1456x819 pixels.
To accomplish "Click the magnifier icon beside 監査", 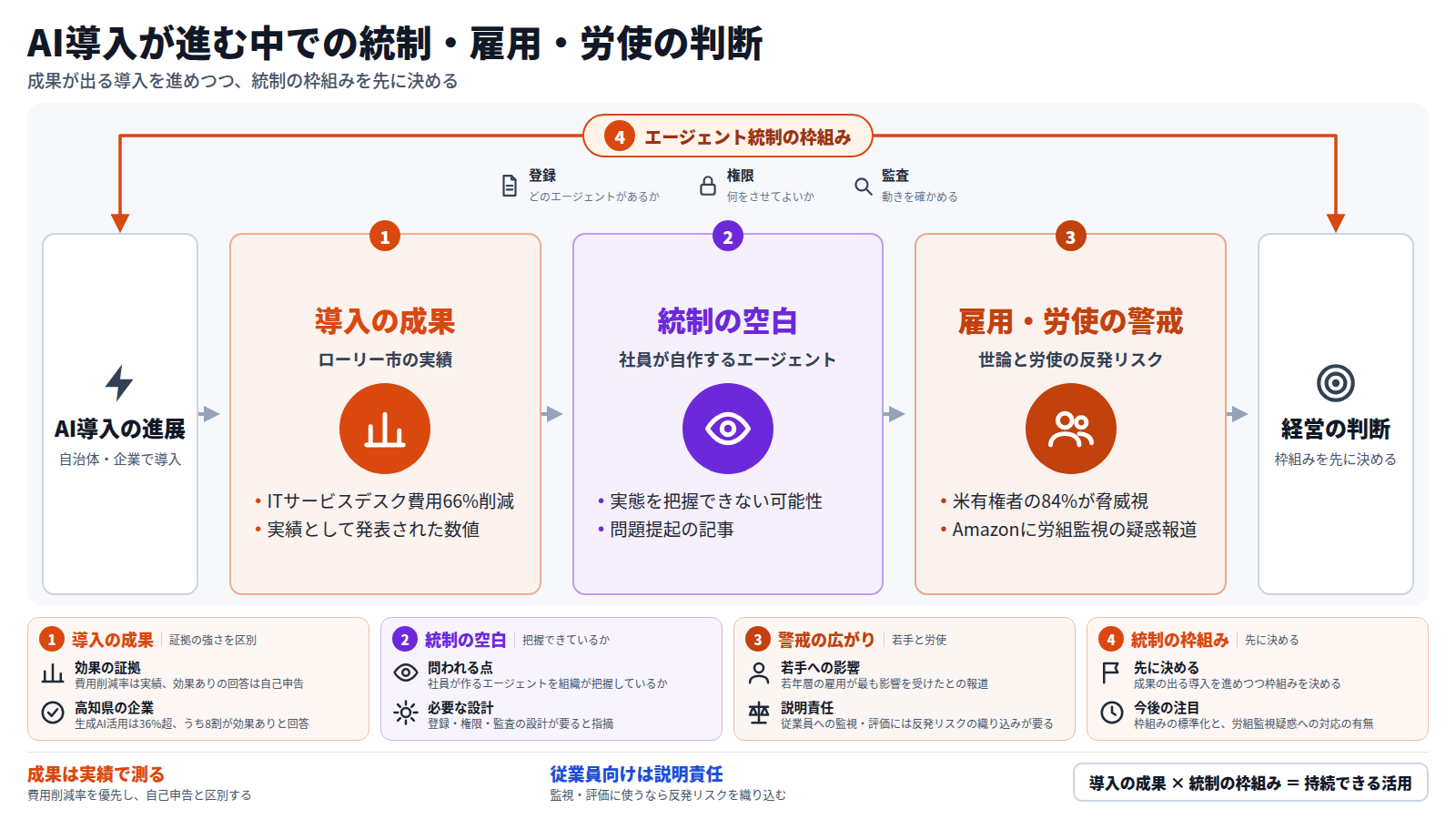I will pyautogui.click(x=863, y=187).
